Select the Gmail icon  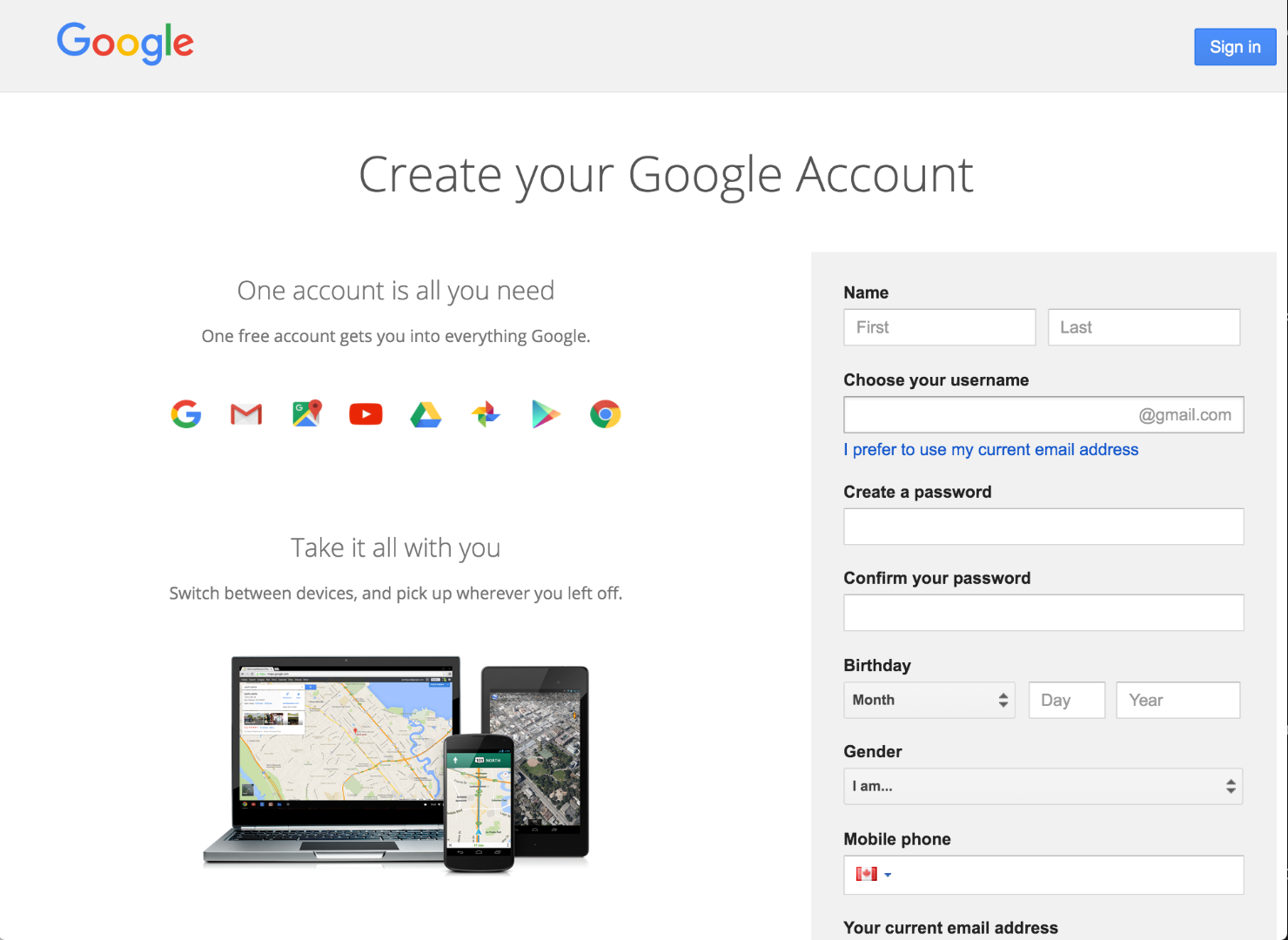(245, 413)
